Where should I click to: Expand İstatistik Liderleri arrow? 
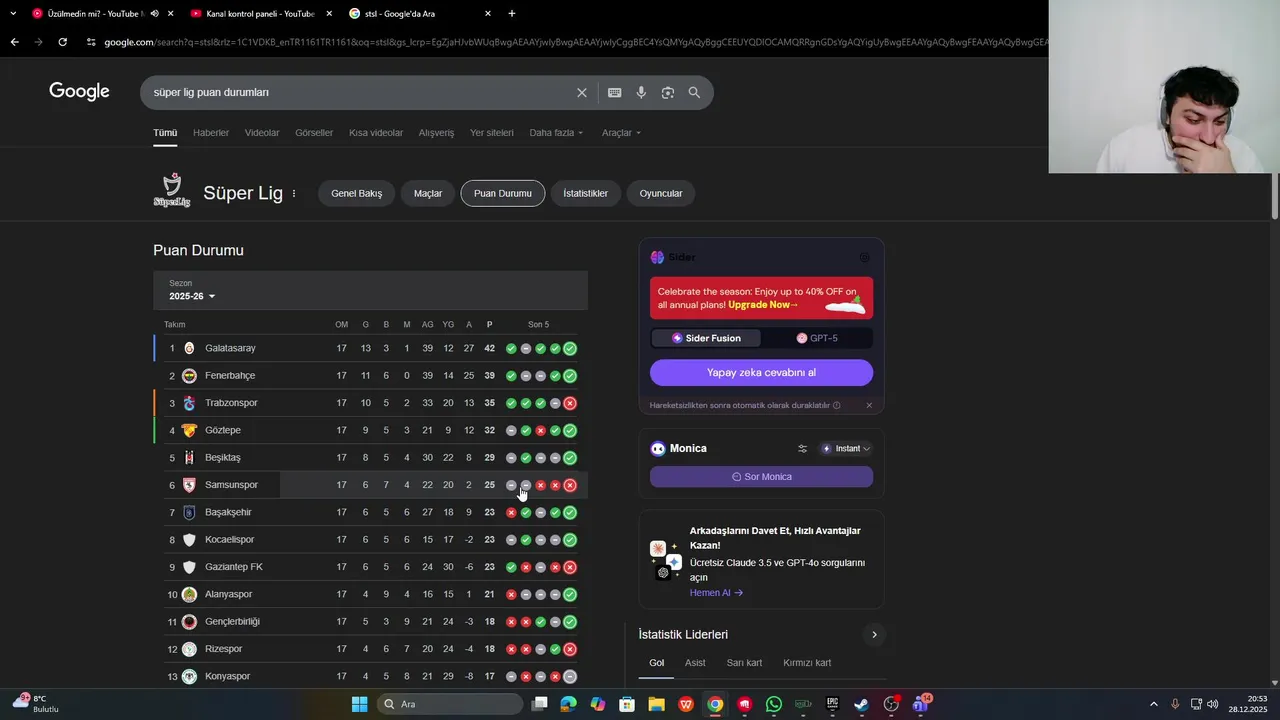coord(874,635)
